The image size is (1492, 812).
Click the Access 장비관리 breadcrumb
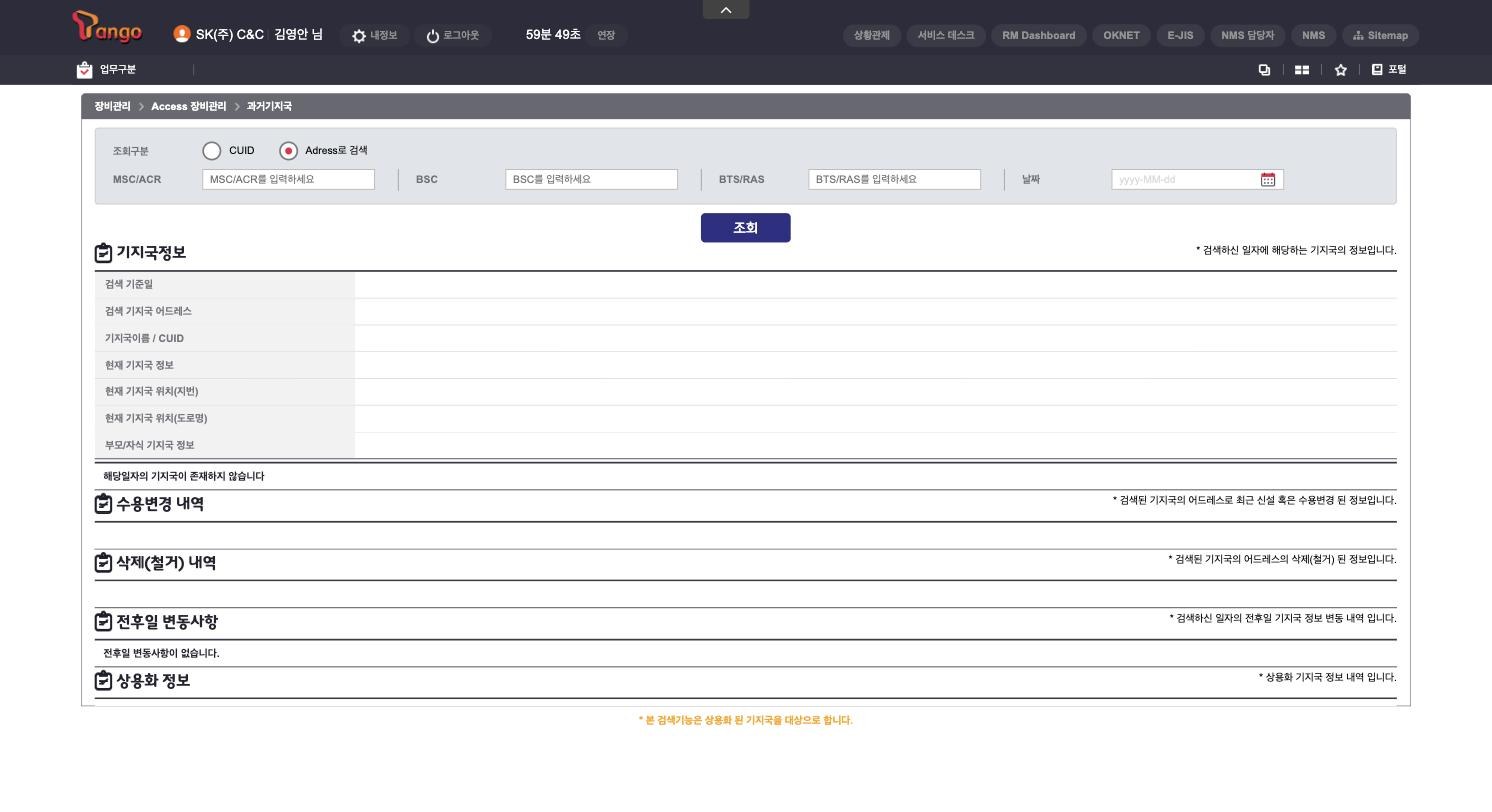189,106
